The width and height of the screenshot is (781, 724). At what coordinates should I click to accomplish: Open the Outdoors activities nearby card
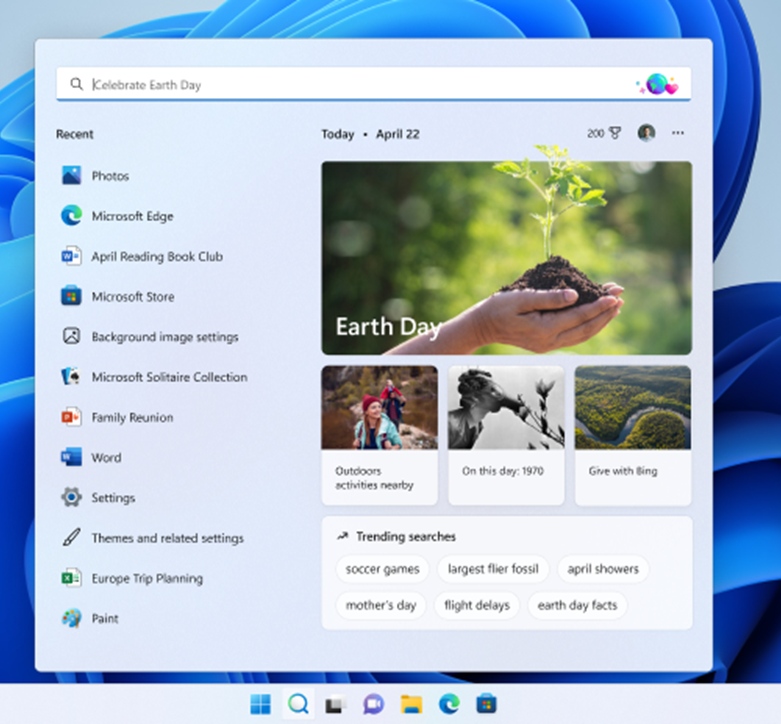point(379,435)
